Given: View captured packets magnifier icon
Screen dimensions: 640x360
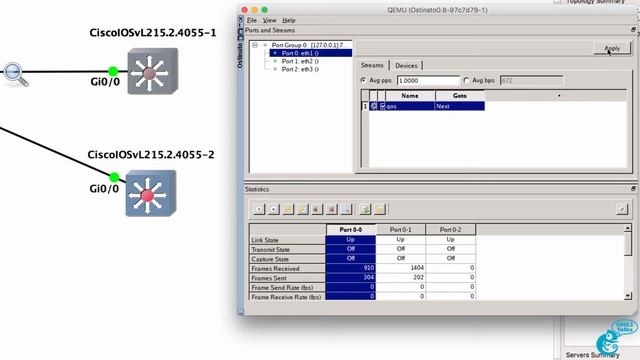Looking at the screenshot, I should 346,209.
